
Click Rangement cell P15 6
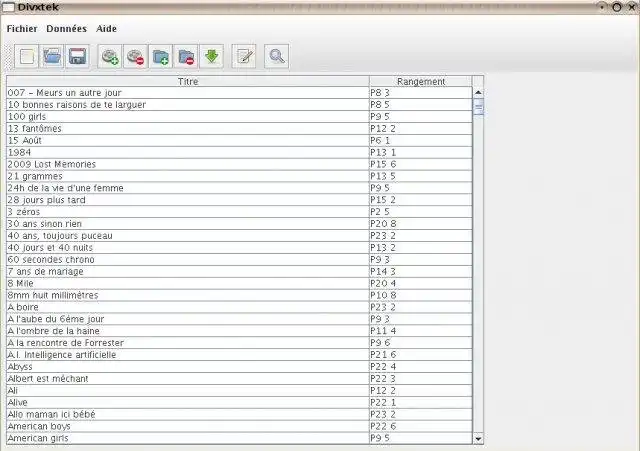[421, 164]
